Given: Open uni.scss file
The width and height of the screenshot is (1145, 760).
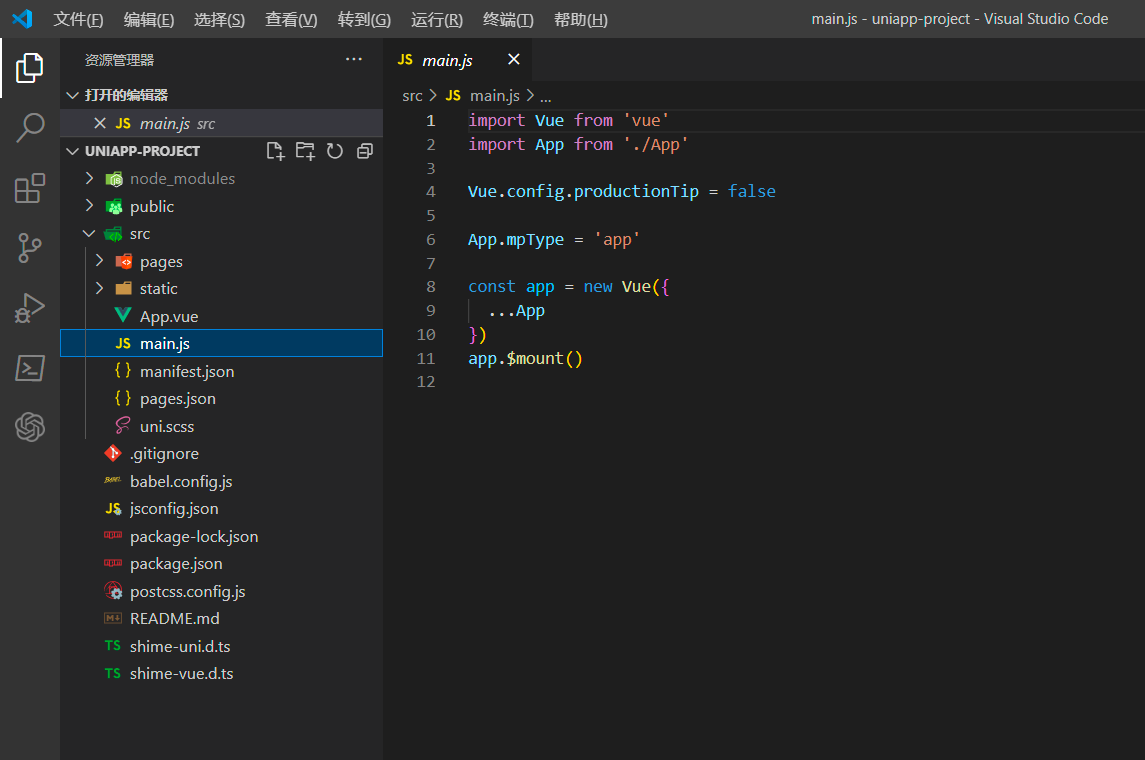Looking at the screenshot, I should click(x=221, y=426).
